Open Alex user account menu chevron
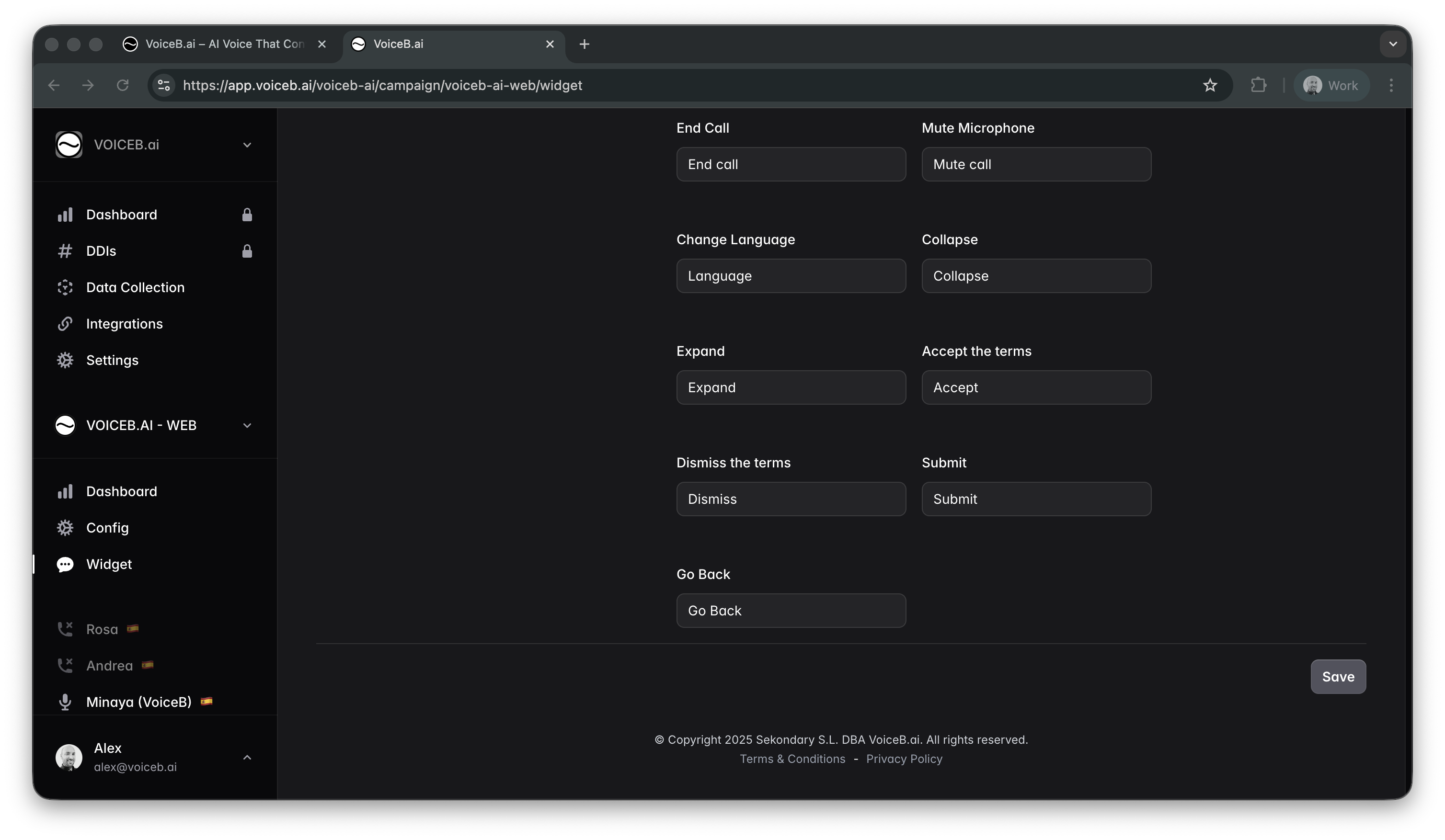Screen dimensions: 1445x840 247,758
